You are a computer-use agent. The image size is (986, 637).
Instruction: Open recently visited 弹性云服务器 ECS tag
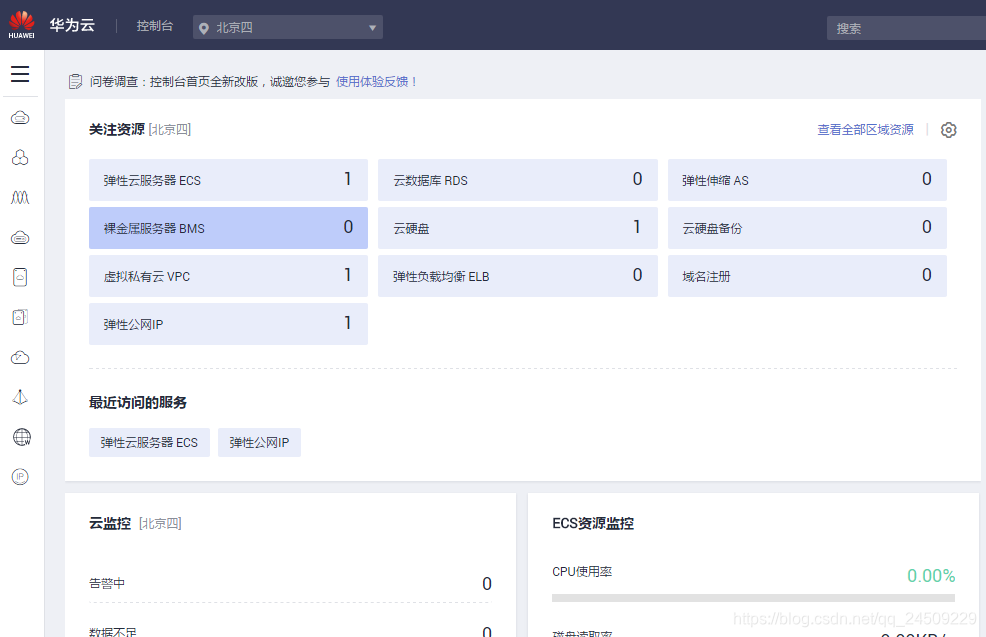tap(149, 443)
